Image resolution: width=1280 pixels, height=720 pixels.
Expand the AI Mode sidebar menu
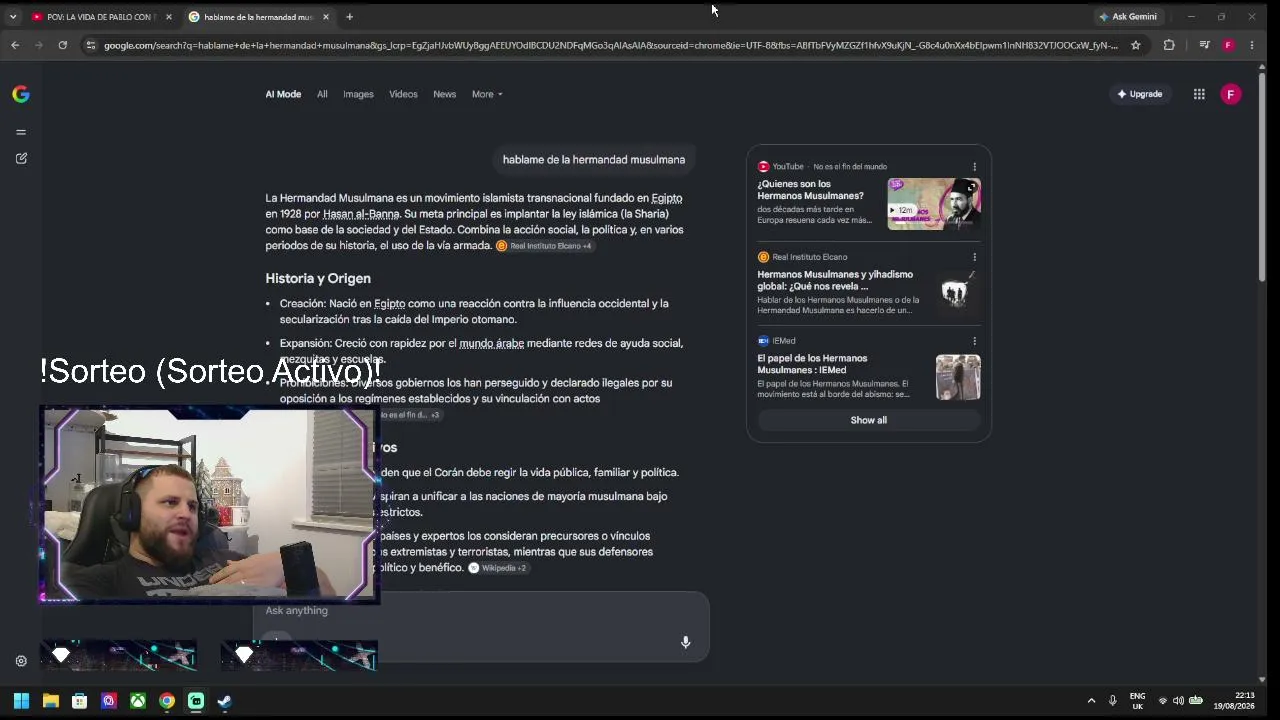pos(21,132)
